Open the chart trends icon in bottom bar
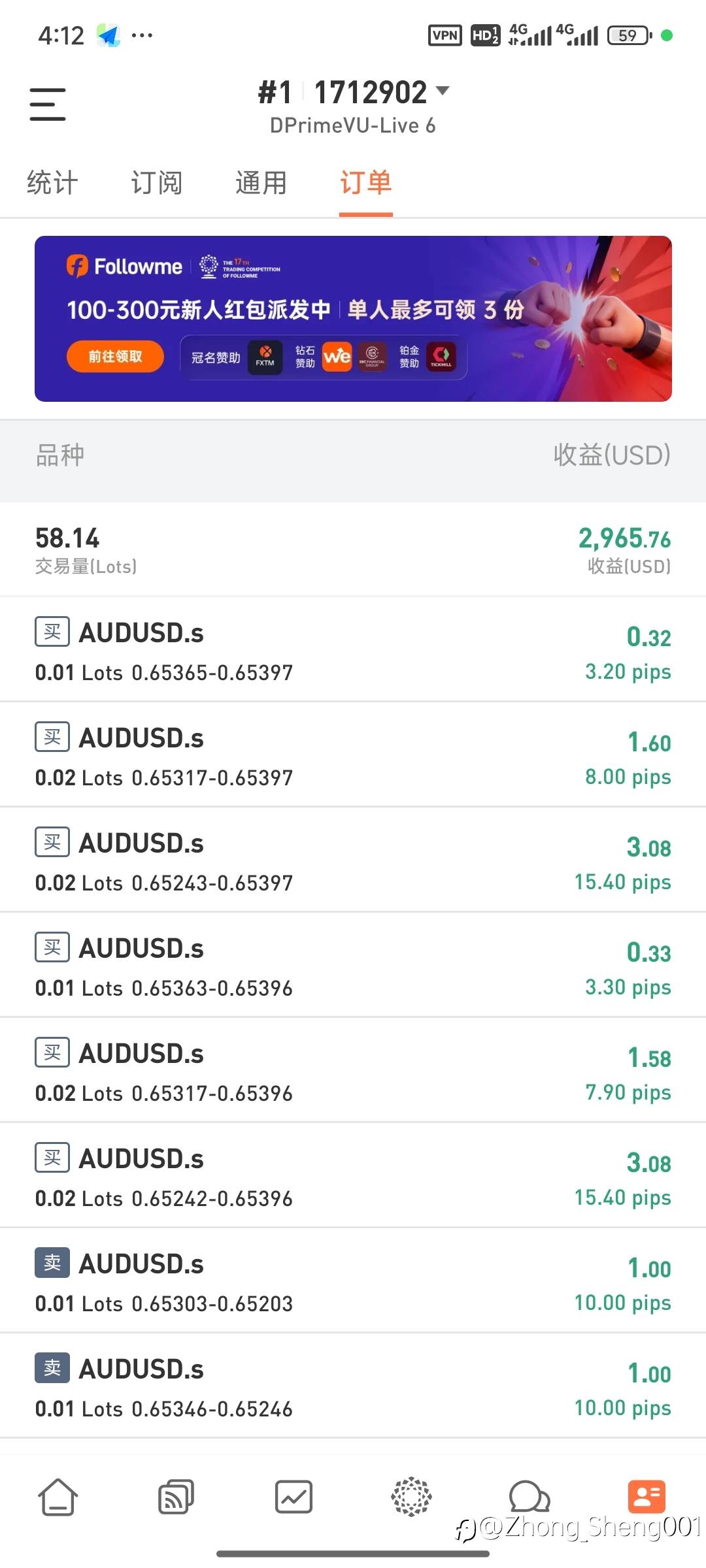 294,1496
